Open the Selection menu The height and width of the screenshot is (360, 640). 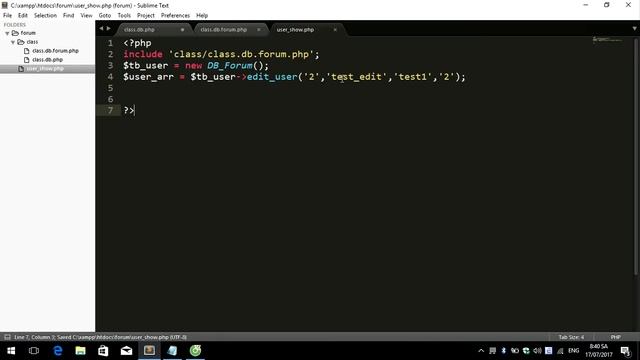[x=45, y=16]
